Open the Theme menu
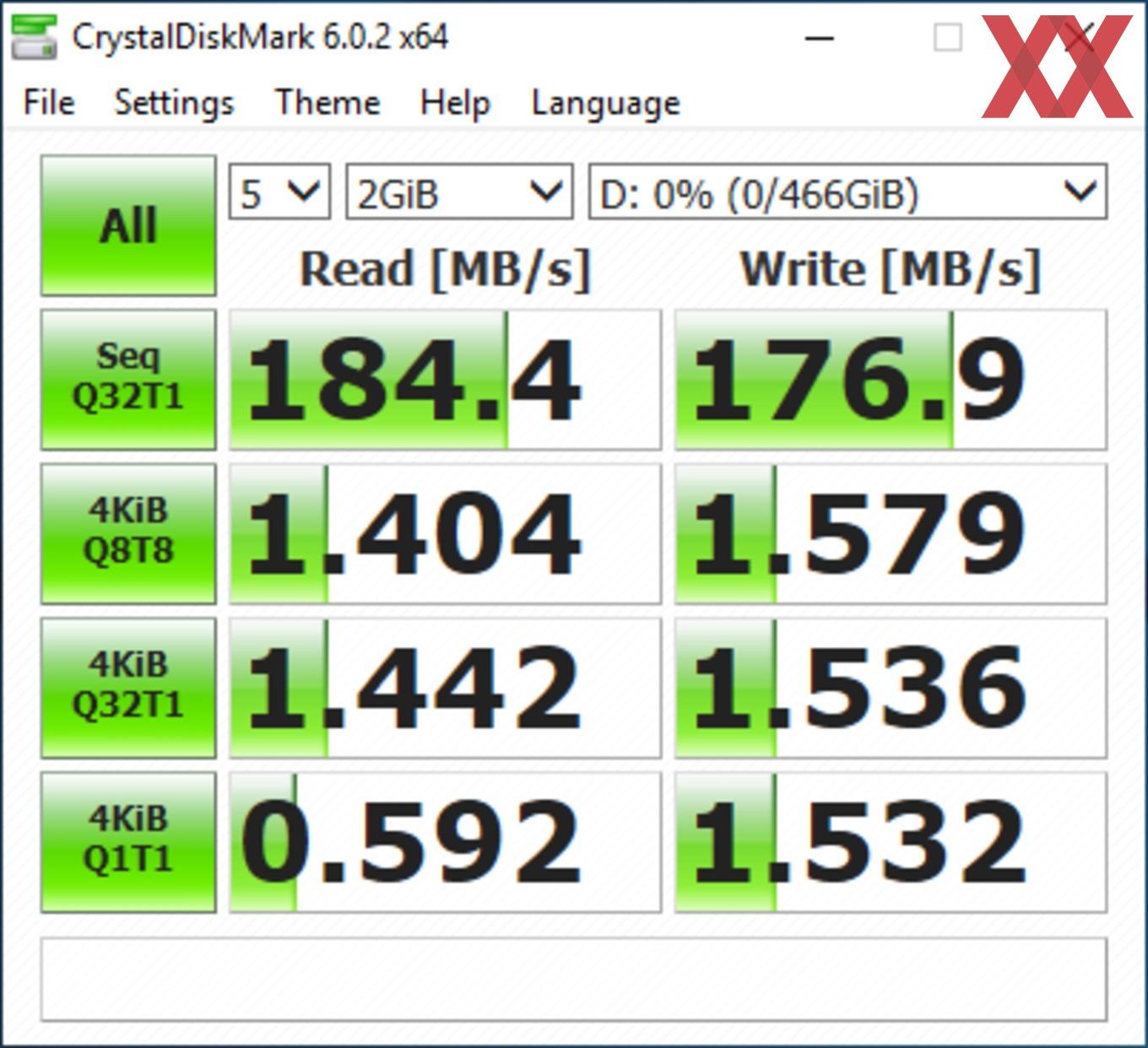This screenshot has width=1148, height=1048. [328, 103]
